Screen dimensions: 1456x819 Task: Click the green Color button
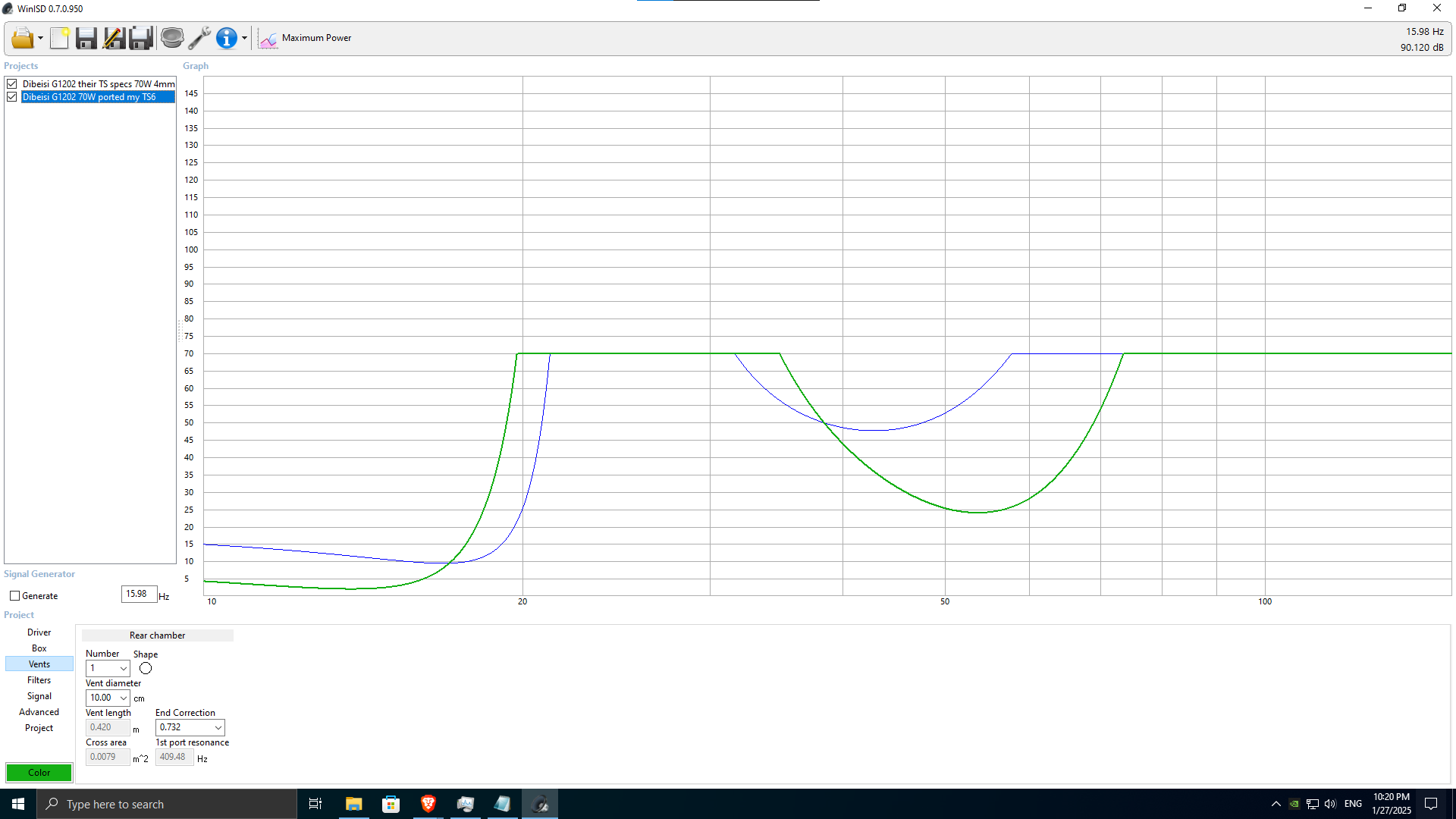tap(39, 773)
